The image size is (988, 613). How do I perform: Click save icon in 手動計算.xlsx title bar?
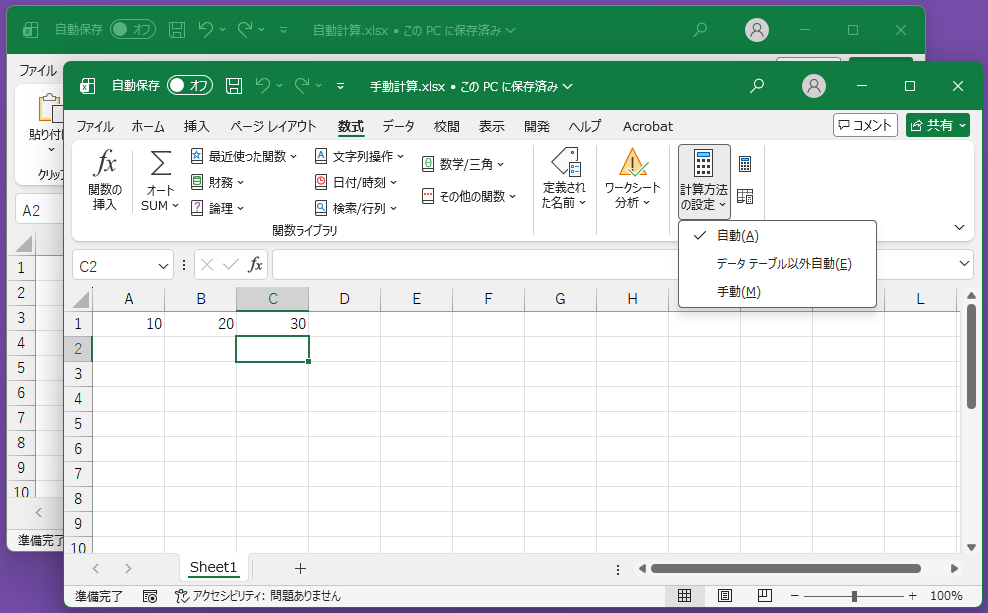pos(234,86)
